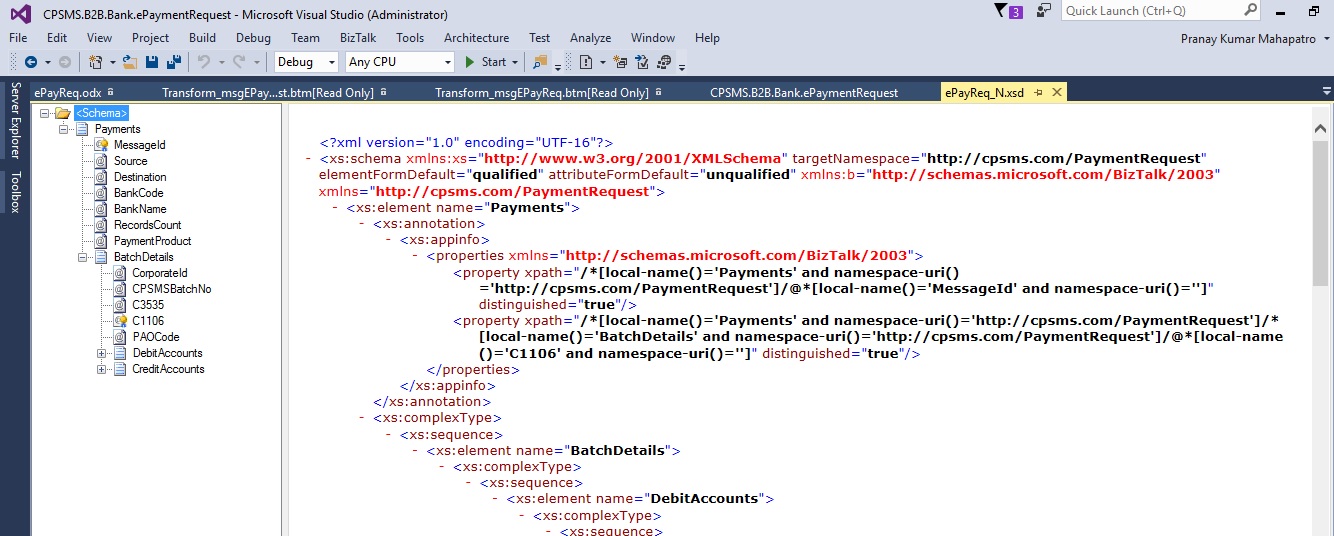This screenshot has width=1334, height=536.
Task: Open the Toolbox side panel
Action: pyautogui.click(x=15, y=191)
